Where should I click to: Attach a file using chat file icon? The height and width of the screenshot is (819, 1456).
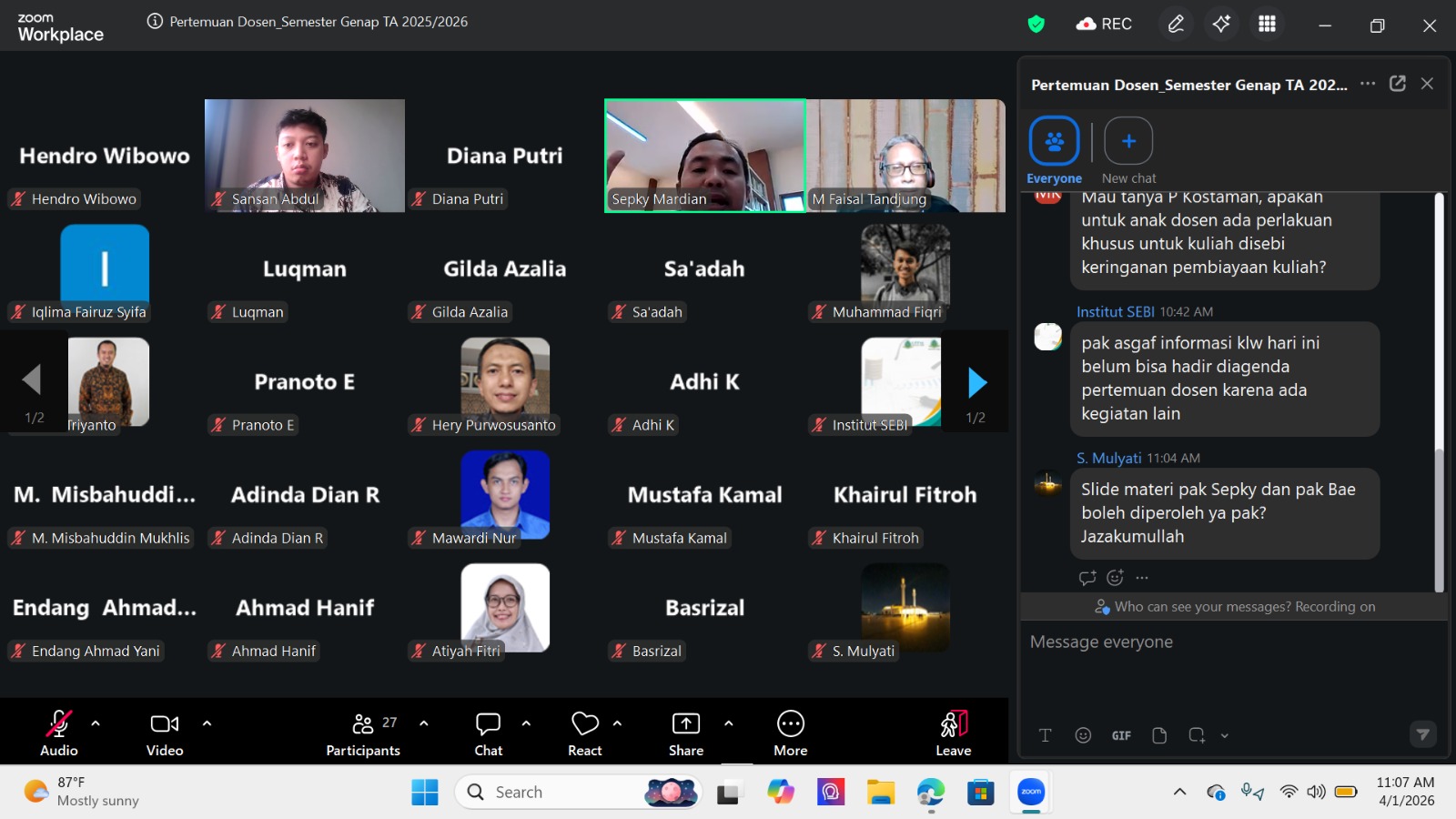pos(1159,735)
